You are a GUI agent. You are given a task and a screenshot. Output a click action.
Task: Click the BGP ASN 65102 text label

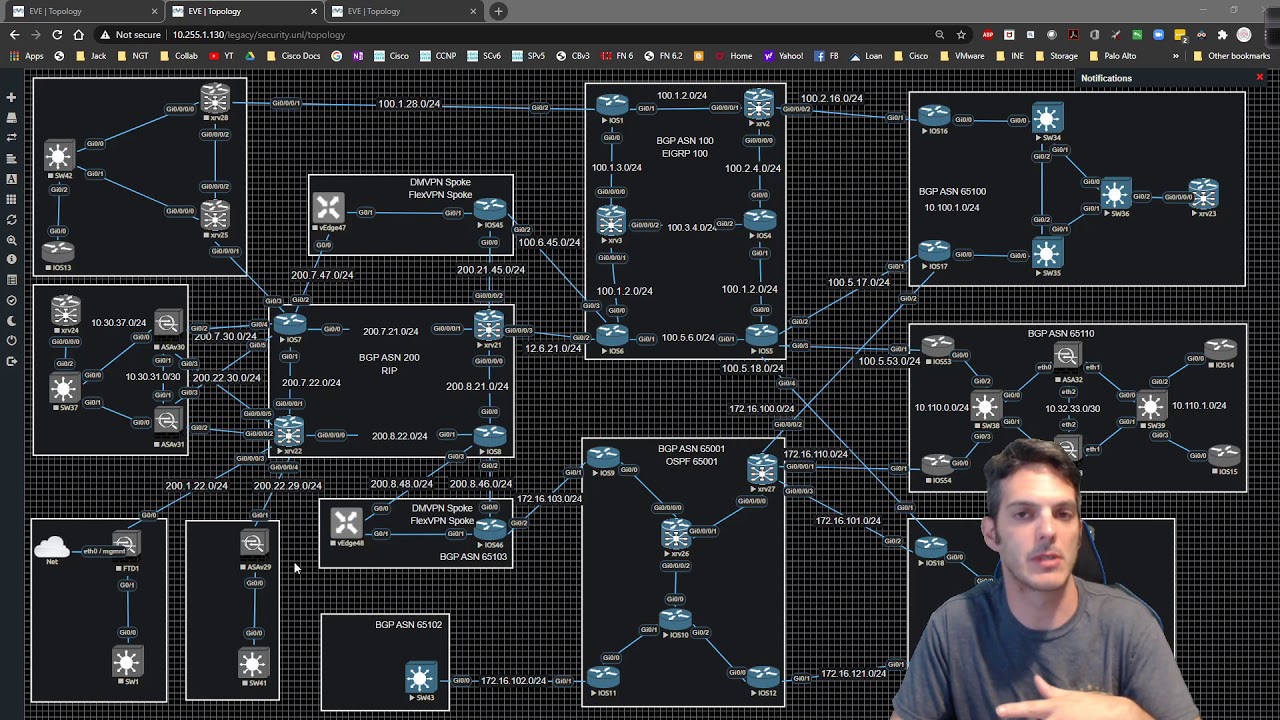pyautogui.click(x=408, y=625)
